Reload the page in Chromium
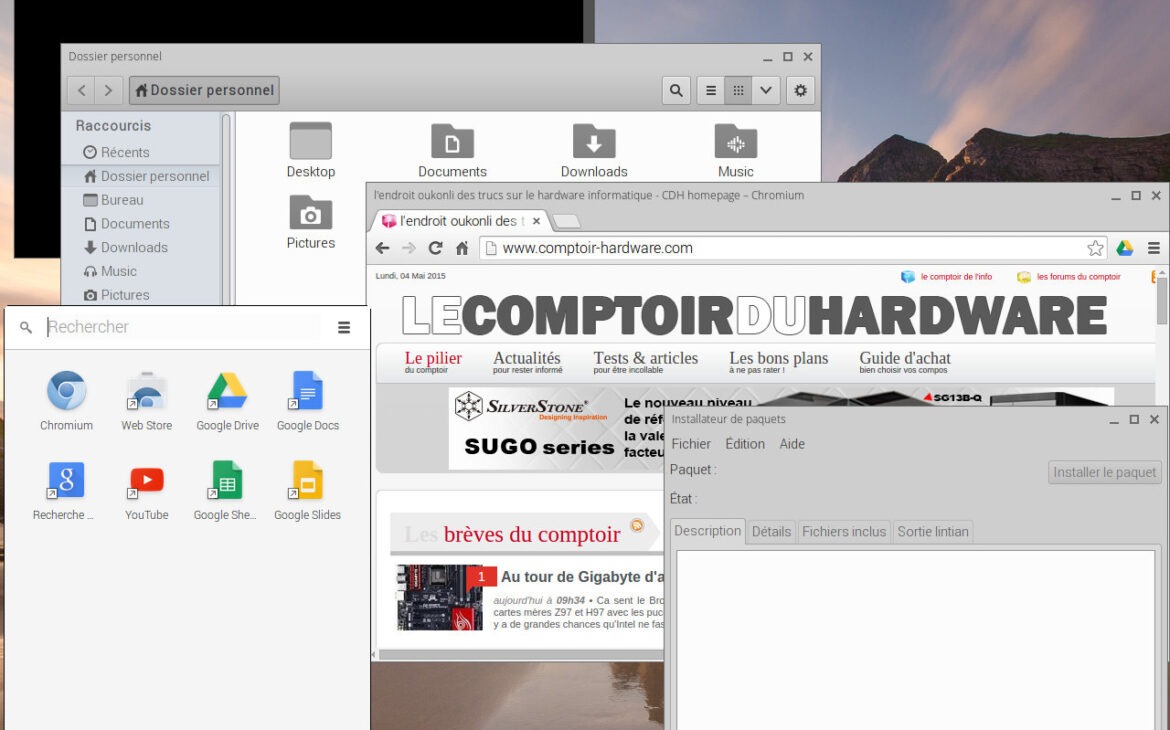Screen dimensions: 1170x730 (x=435, y=248)
